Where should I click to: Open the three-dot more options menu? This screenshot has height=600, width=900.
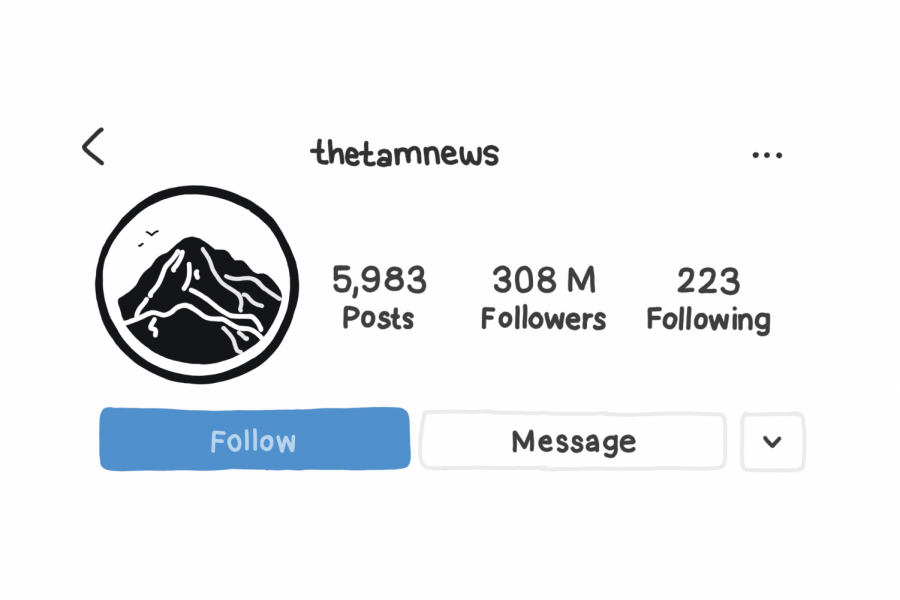[x=767, y=155]
